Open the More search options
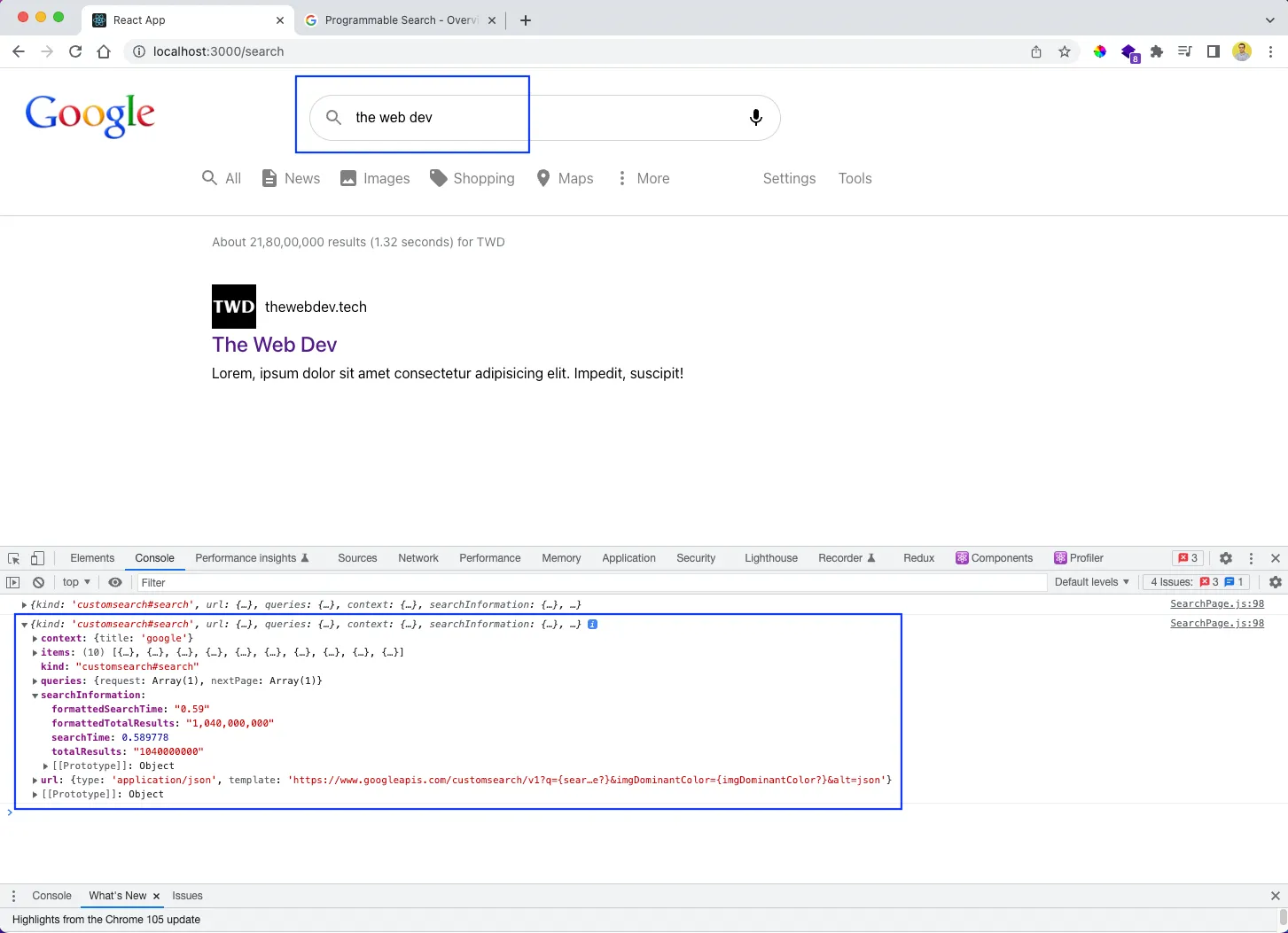The width and height of the screenshot is (1288, 933). (644, 178)
